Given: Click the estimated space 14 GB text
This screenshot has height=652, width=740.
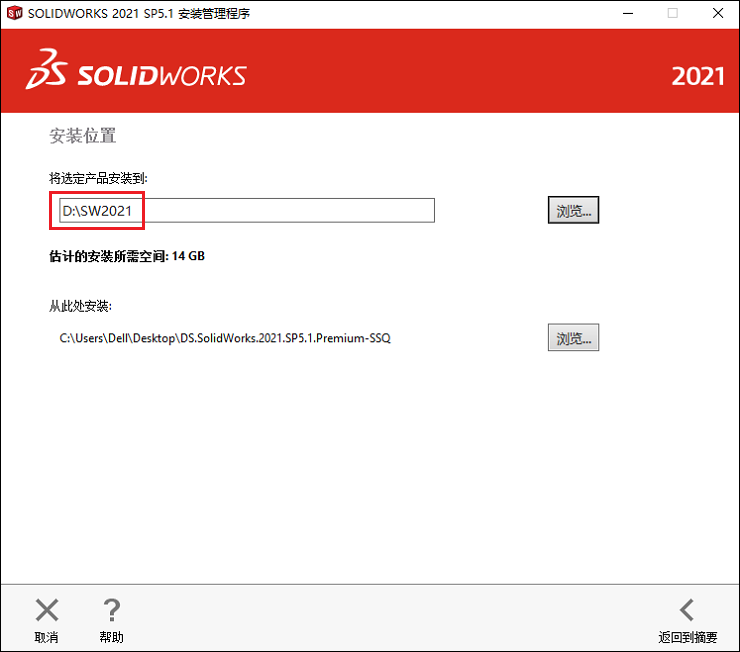Looking at the screenshot, I should (x=127, y=256).
